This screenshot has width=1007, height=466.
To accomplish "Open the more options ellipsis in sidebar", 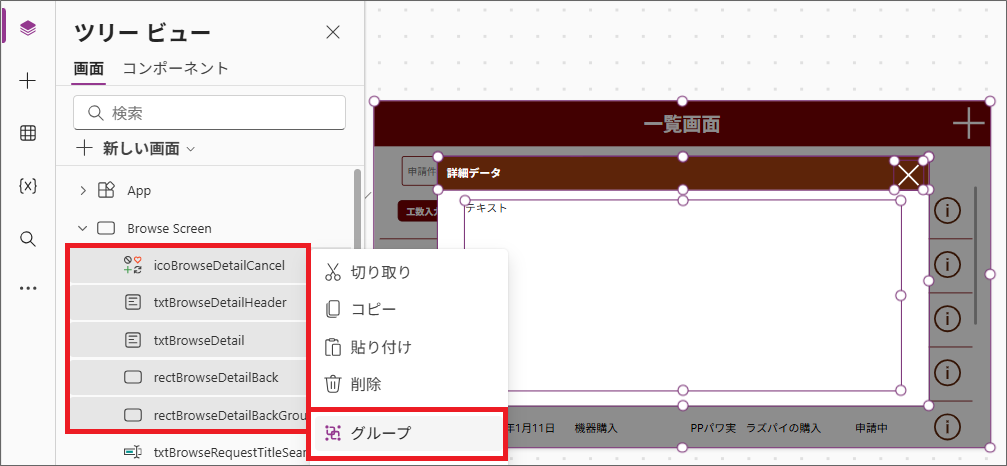I will (x=28, y=289).
